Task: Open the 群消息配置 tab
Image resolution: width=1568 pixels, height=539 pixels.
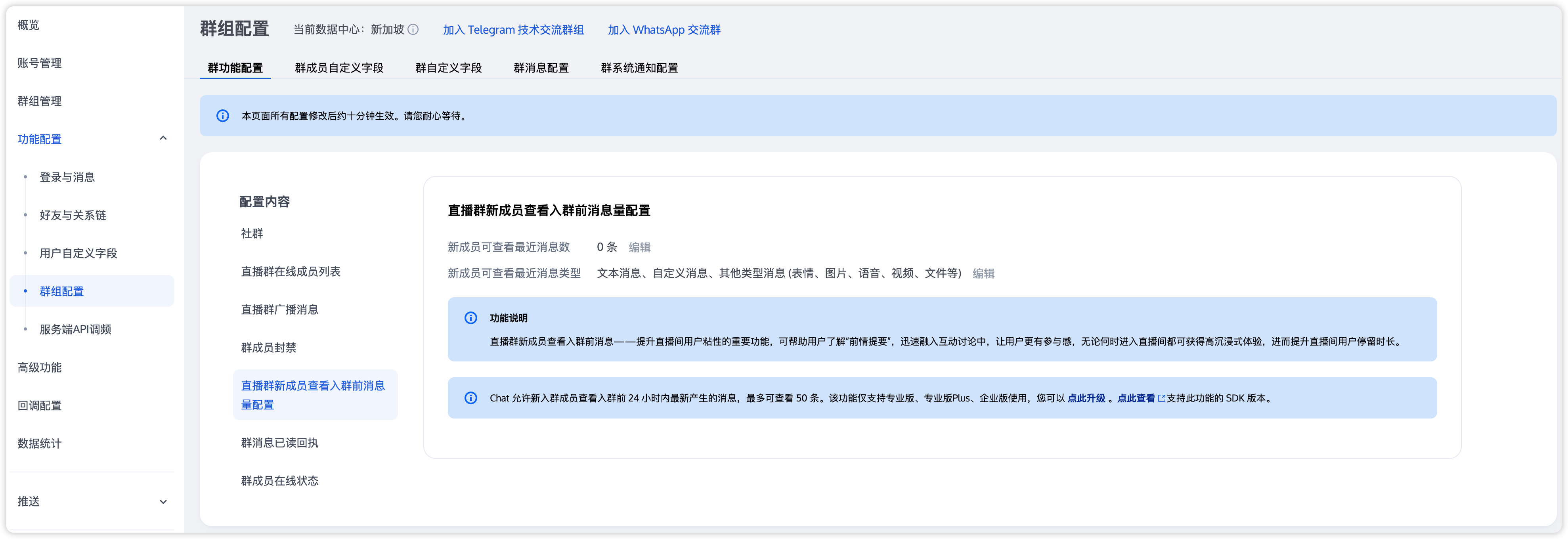Action: point(541,67)
